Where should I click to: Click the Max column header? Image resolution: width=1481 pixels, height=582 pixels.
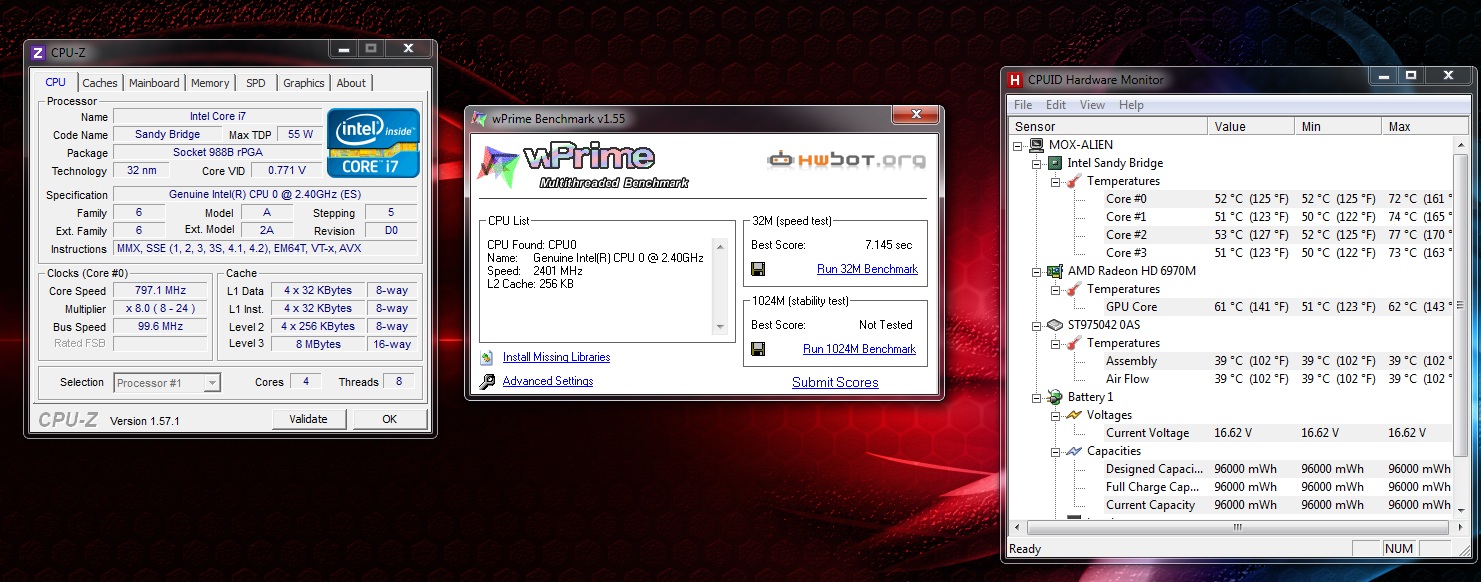pos(1417,127)
